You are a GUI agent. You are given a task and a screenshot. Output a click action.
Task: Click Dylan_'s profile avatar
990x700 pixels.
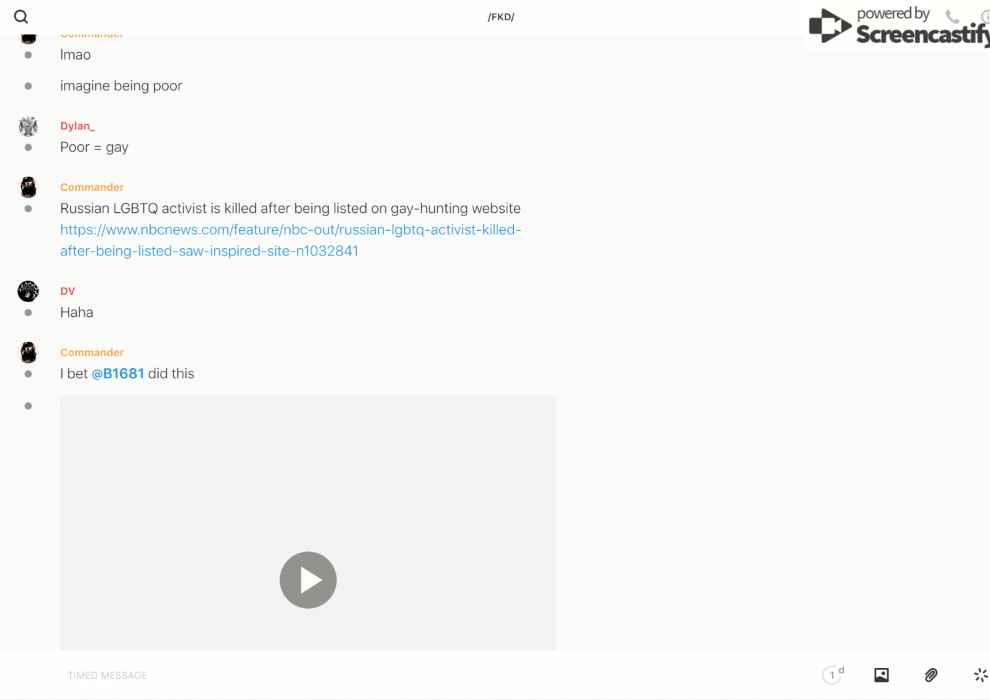coord(28,126)
